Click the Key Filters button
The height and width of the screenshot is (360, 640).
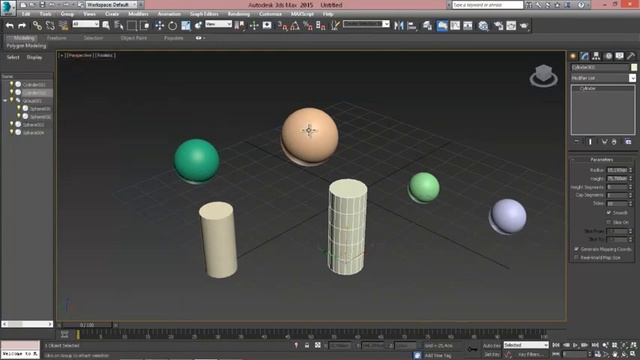(x=530, y=354)
